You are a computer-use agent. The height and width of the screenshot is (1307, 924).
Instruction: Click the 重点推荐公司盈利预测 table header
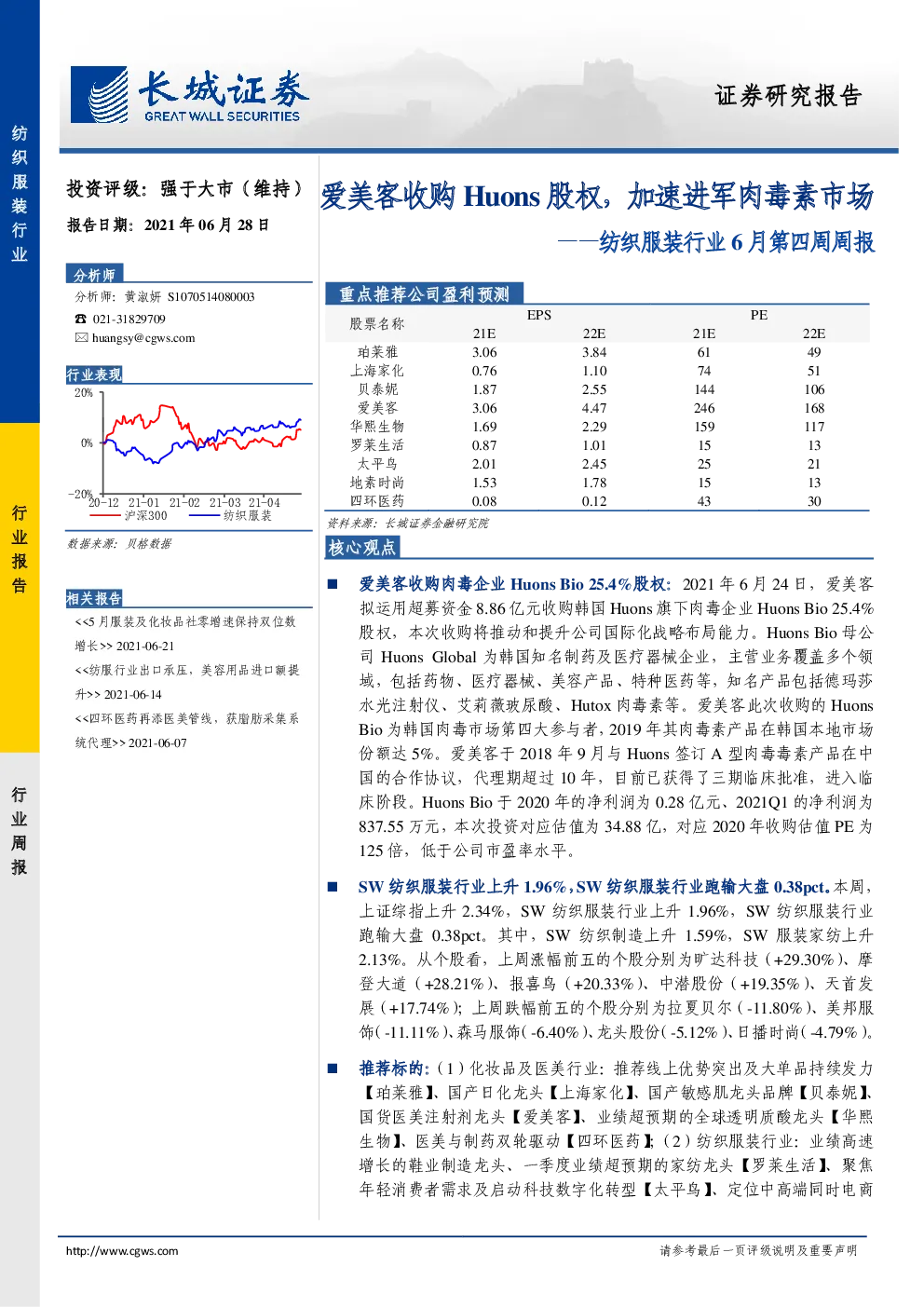(424, 294)
